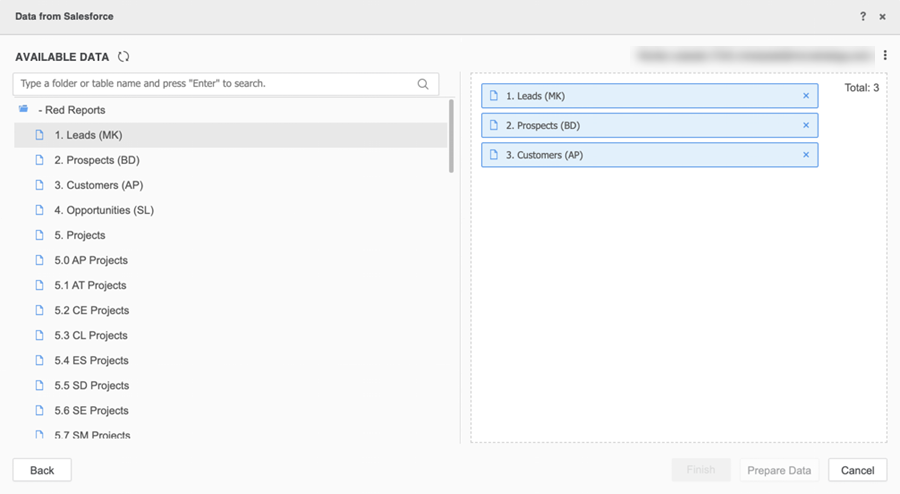The width and height of the screenshot is (900, 494).
Task: Click the available data list scrollbar
Action: 452,135
